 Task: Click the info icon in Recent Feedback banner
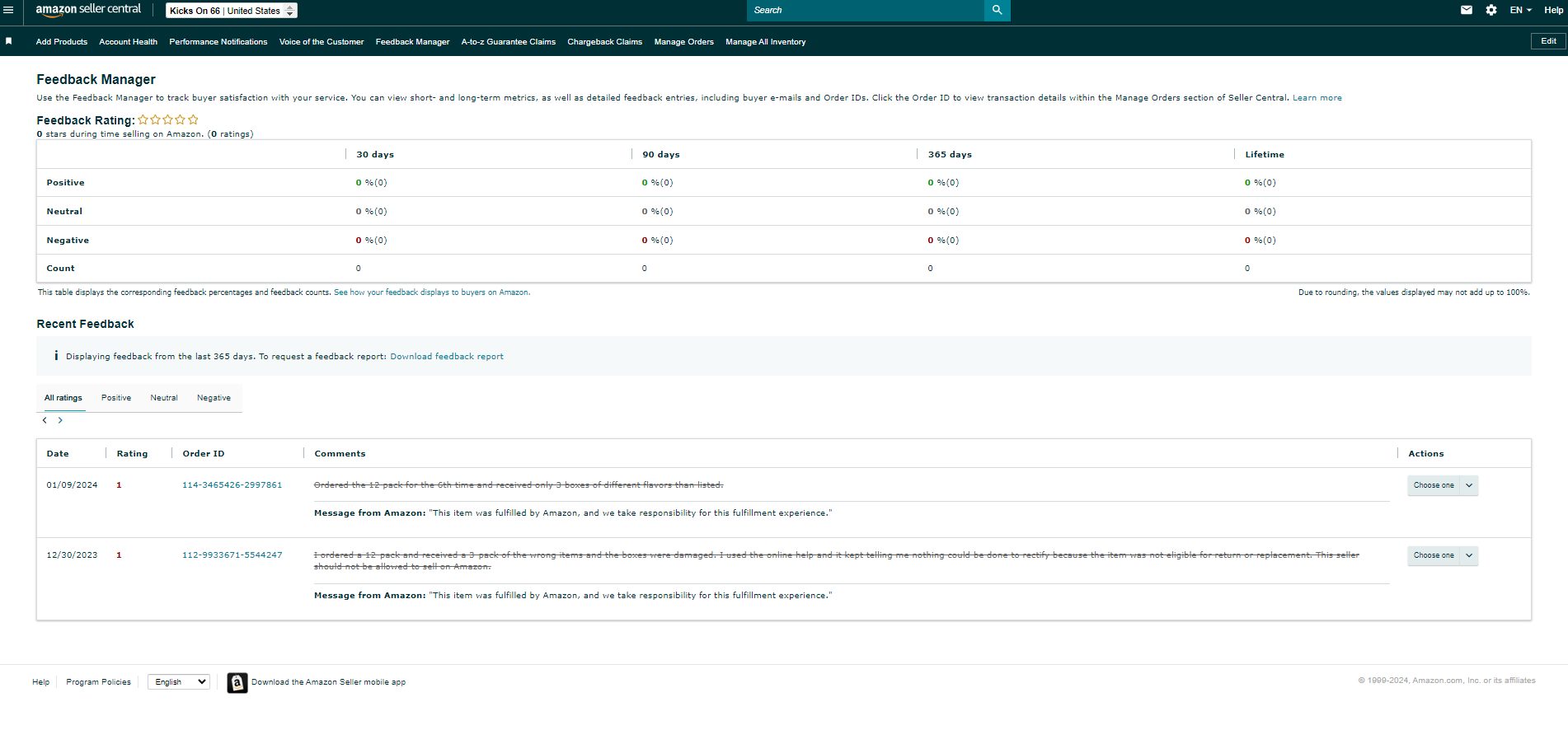[x=56, y=356]
